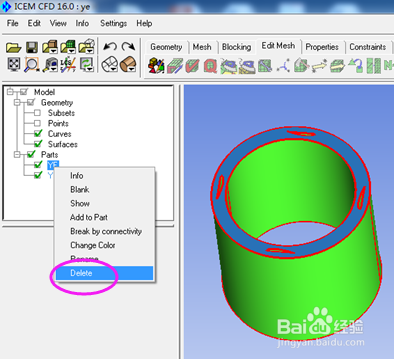This screenshot has height=360, width=394.
Task: Click the Open Project folder icon
Action: 13,47
